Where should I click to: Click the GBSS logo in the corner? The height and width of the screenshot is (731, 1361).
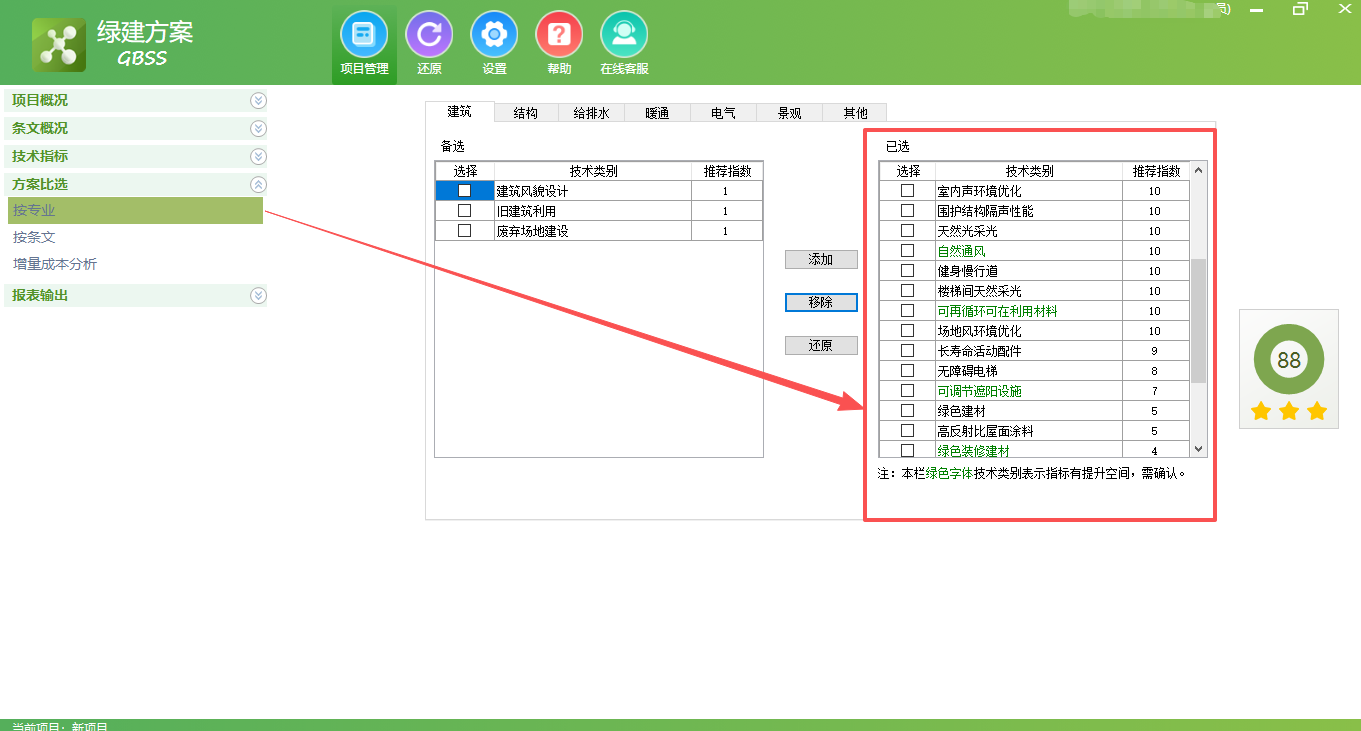[59, 43]
